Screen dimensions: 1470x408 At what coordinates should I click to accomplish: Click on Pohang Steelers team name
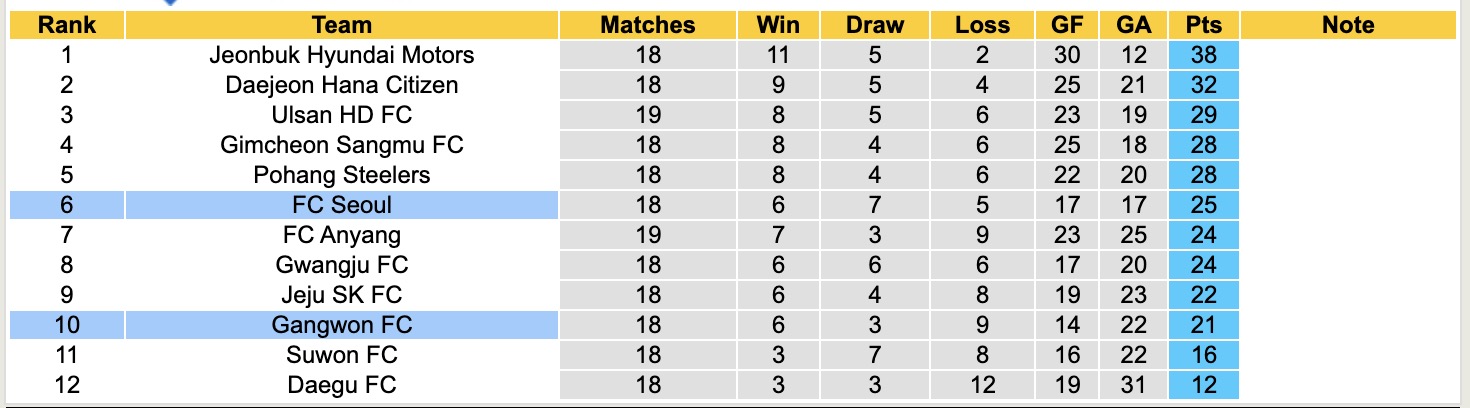(341, 175)
